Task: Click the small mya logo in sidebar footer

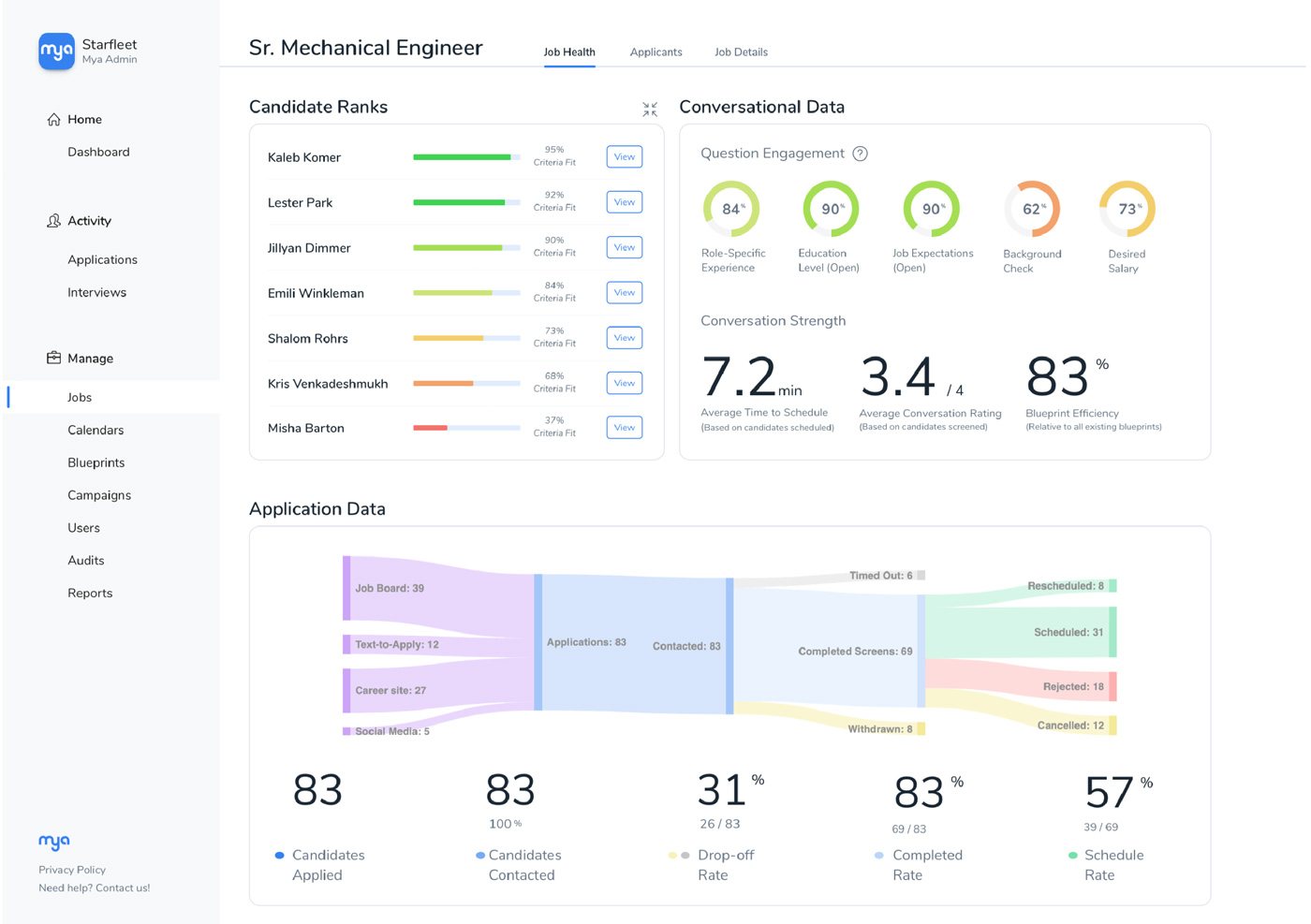Action: 54,842
